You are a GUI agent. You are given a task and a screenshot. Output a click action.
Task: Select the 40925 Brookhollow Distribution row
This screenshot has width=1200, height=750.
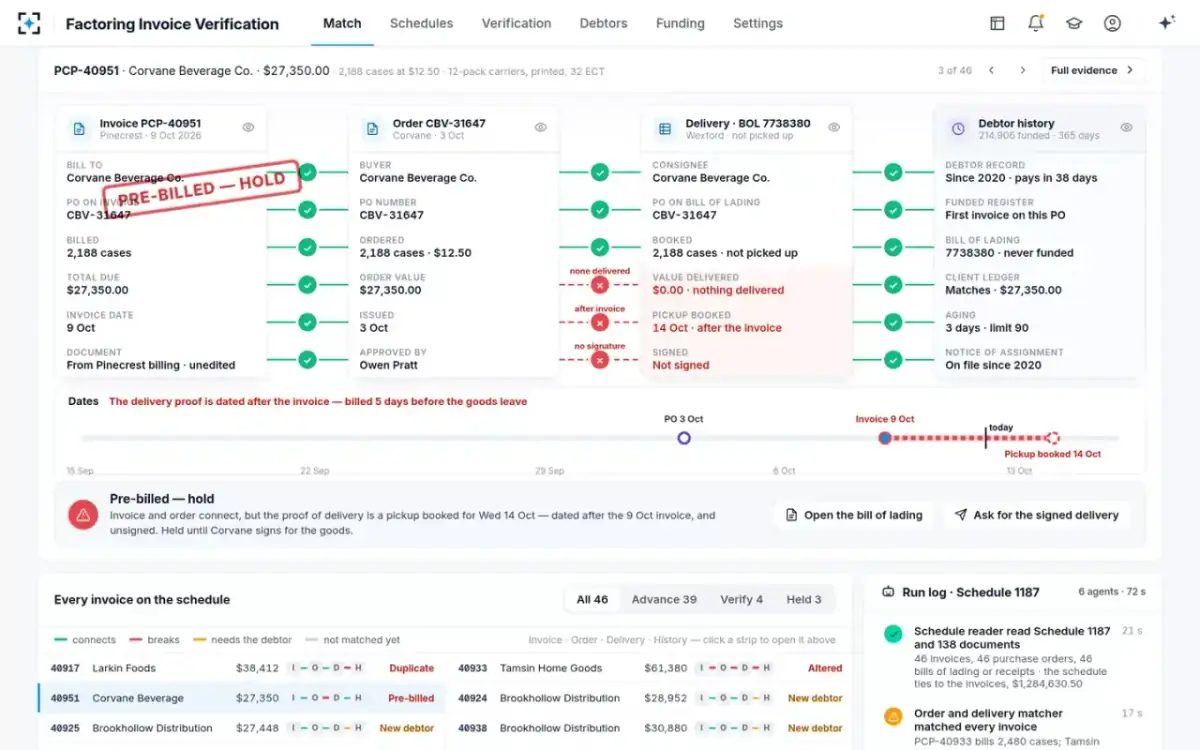click(243, 728)
